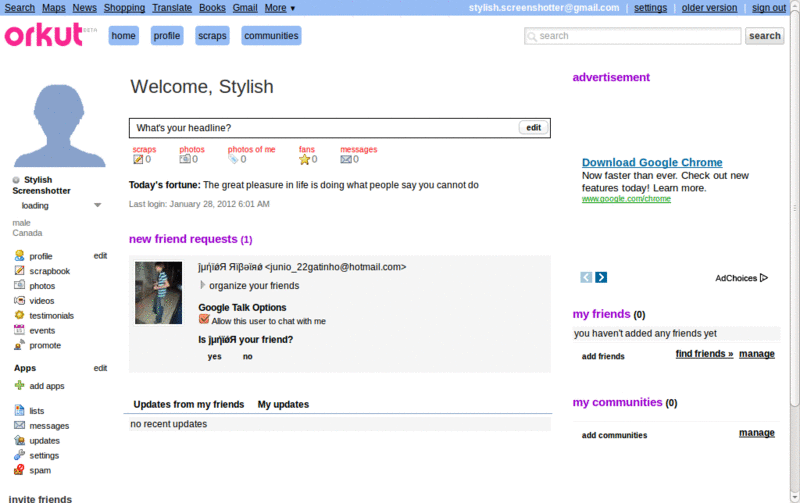Decline friend request with no
The width and height of the screenshot is (800, 503).
(x=247, y=356)
